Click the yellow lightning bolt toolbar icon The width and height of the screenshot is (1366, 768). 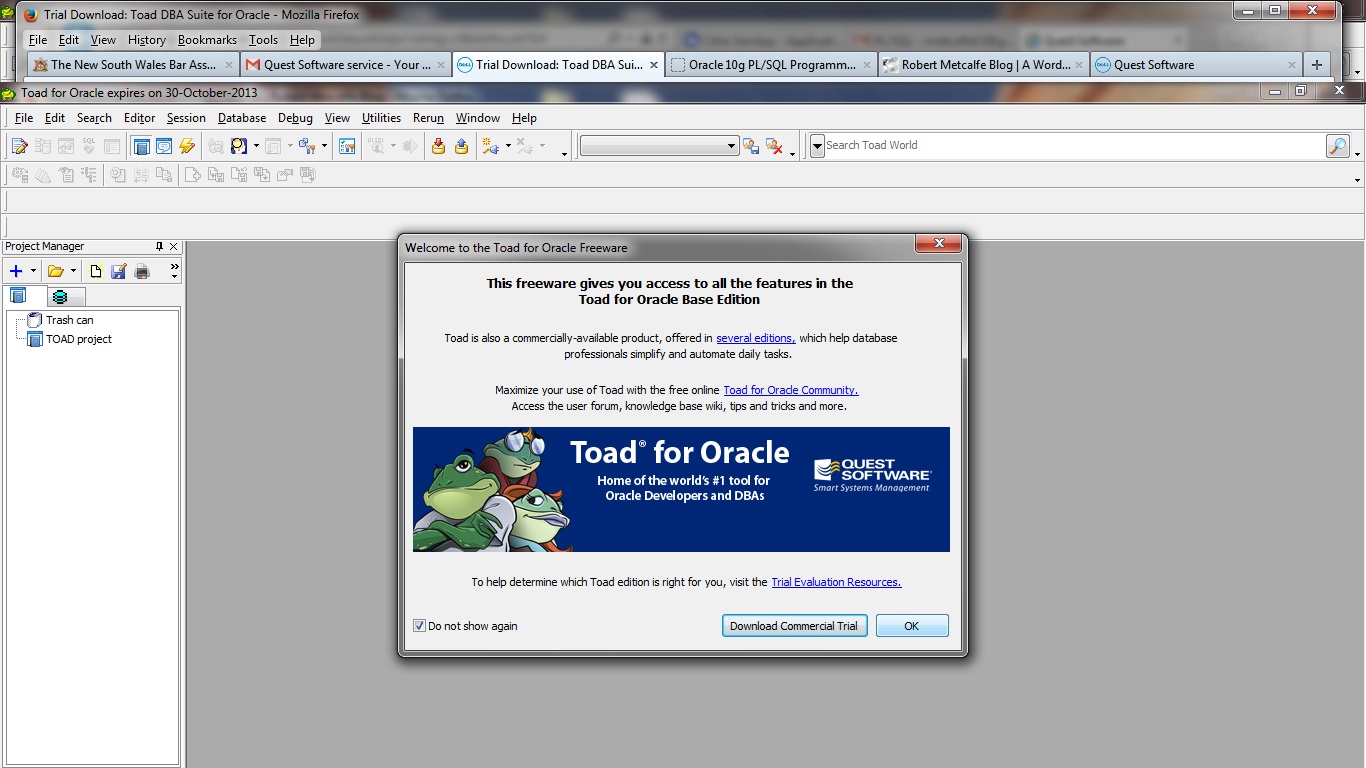point(187,146)
